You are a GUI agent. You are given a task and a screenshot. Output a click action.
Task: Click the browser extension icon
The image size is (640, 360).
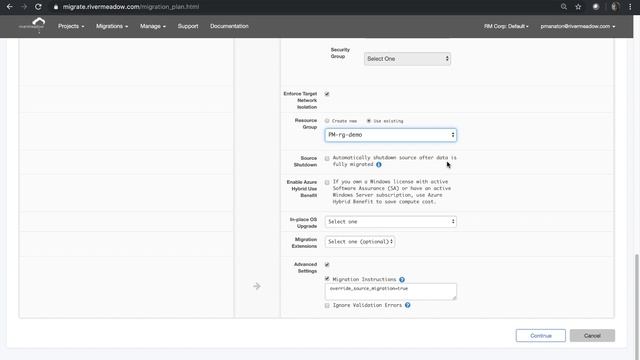coord(596,7)
